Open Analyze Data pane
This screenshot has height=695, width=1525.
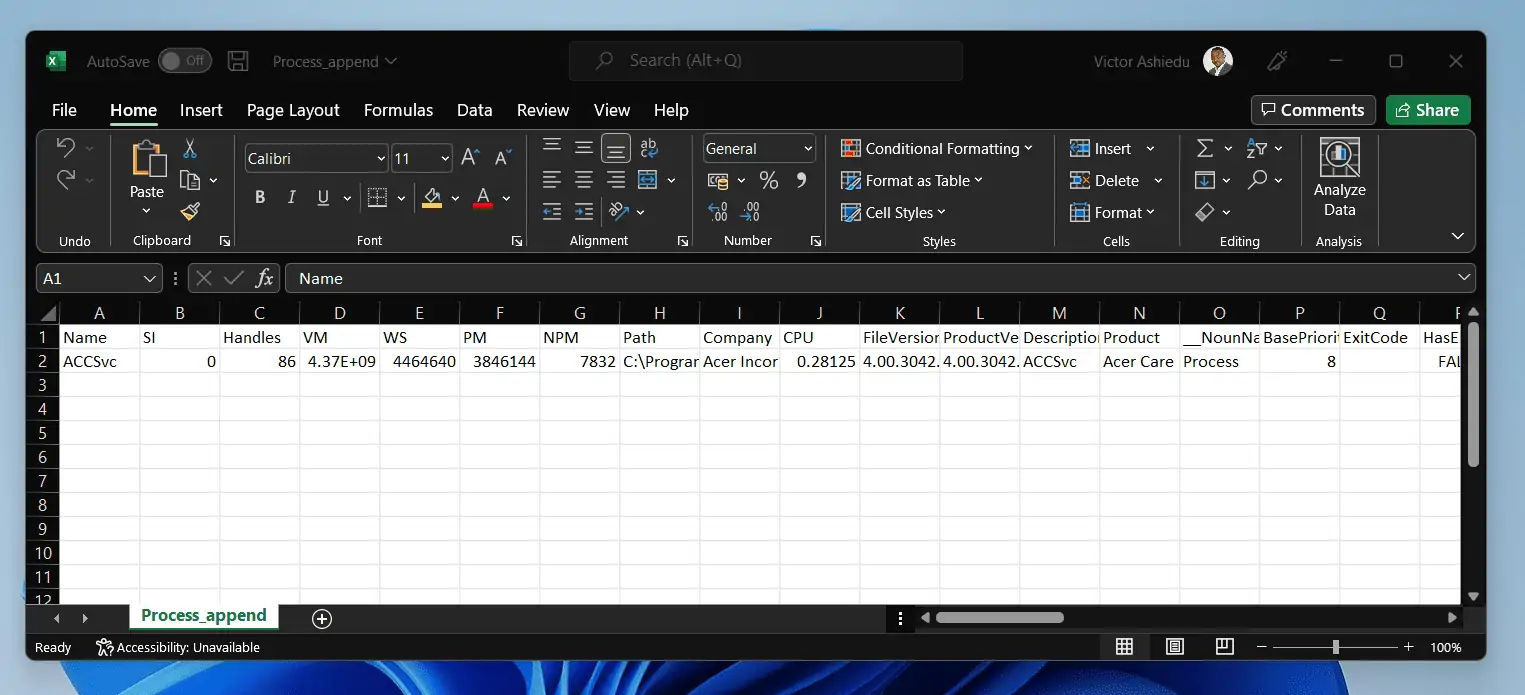click(1339, 178)
